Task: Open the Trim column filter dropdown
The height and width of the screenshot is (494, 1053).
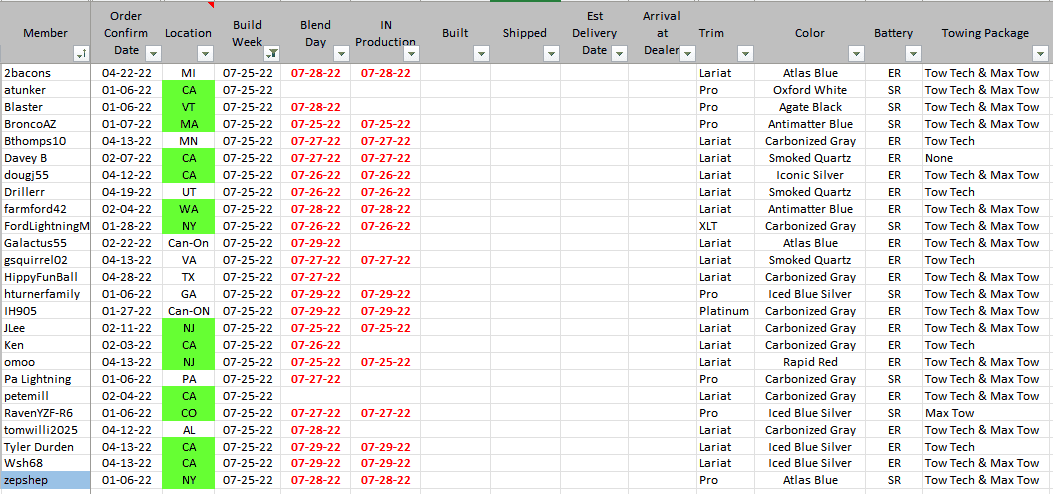Action: pos(744,52)
